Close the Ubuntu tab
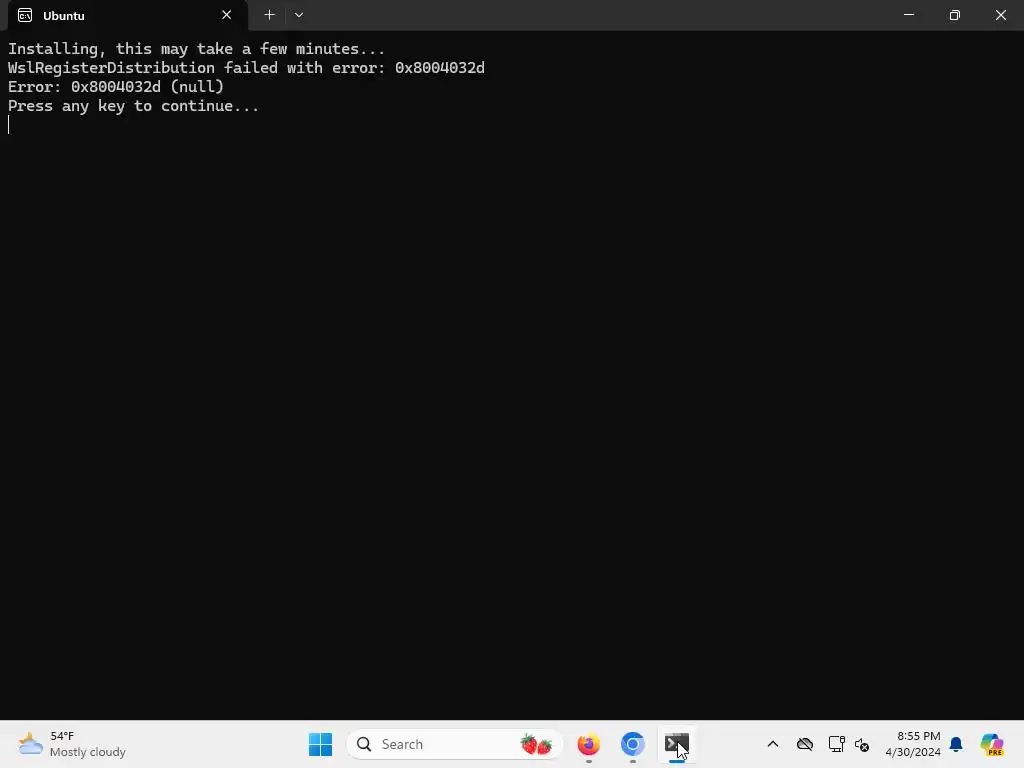Image resolution: width=1024 pixels, height=768 pixels. pos(227,15)
